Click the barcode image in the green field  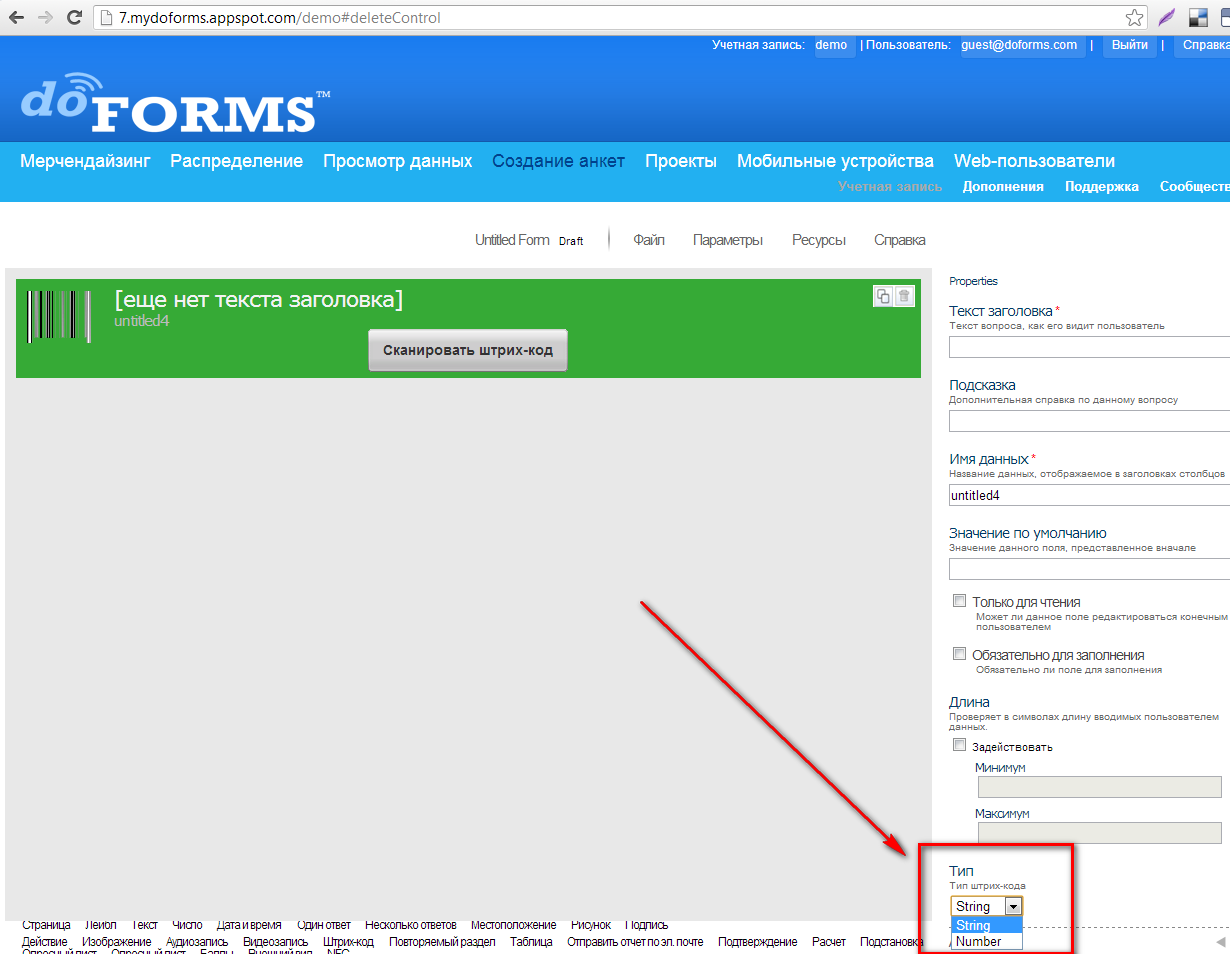(59, 317)
